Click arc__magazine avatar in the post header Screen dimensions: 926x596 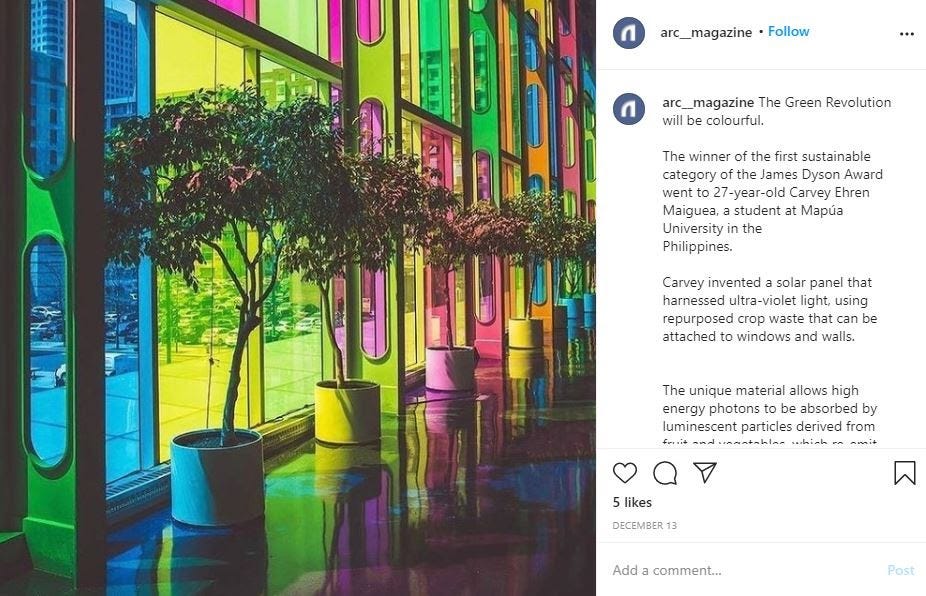[628, 32]
